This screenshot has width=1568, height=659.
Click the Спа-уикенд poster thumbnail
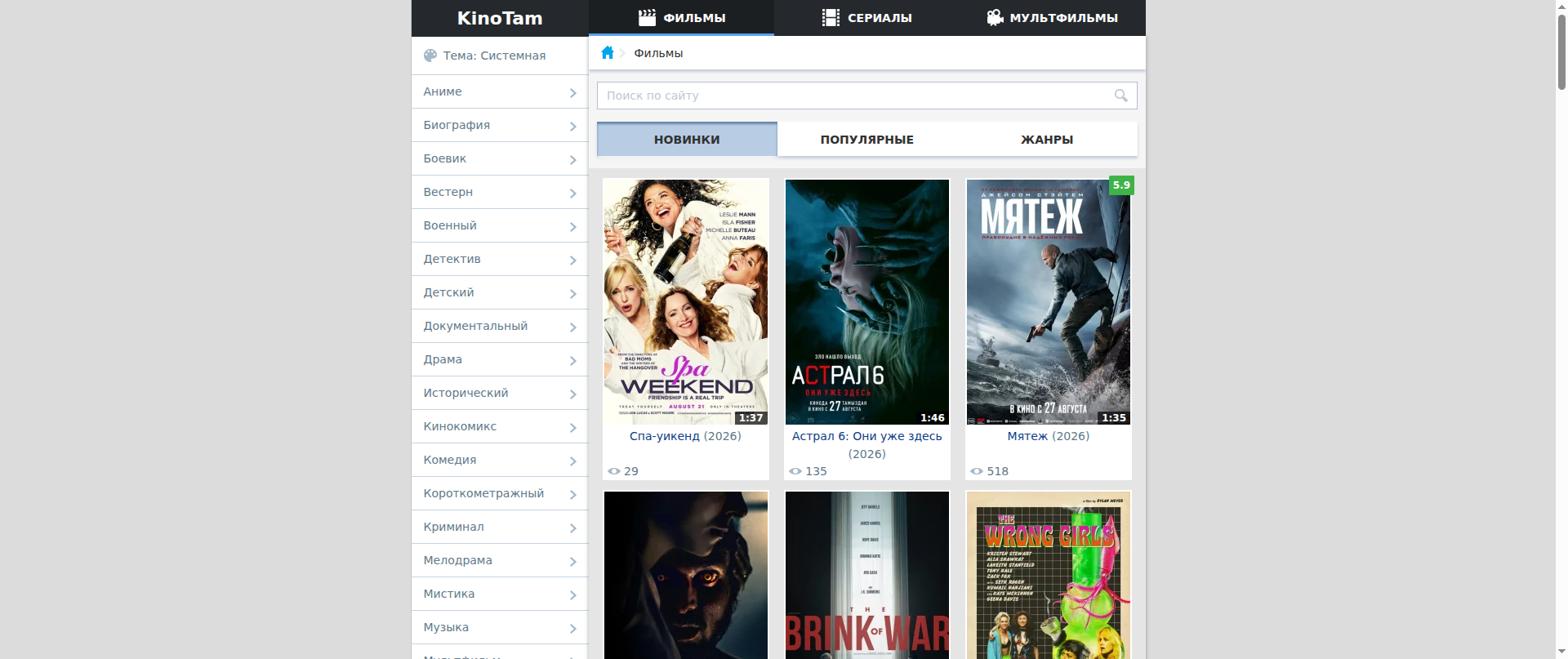click(686, 302)
